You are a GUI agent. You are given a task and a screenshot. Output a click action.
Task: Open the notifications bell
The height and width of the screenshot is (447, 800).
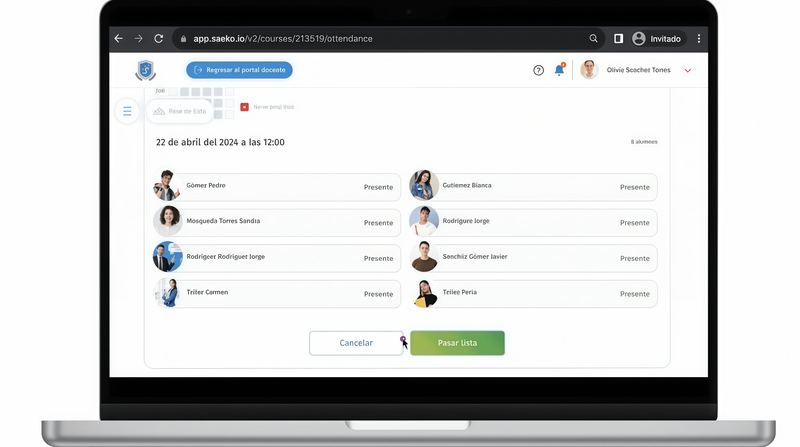(559, 70)
